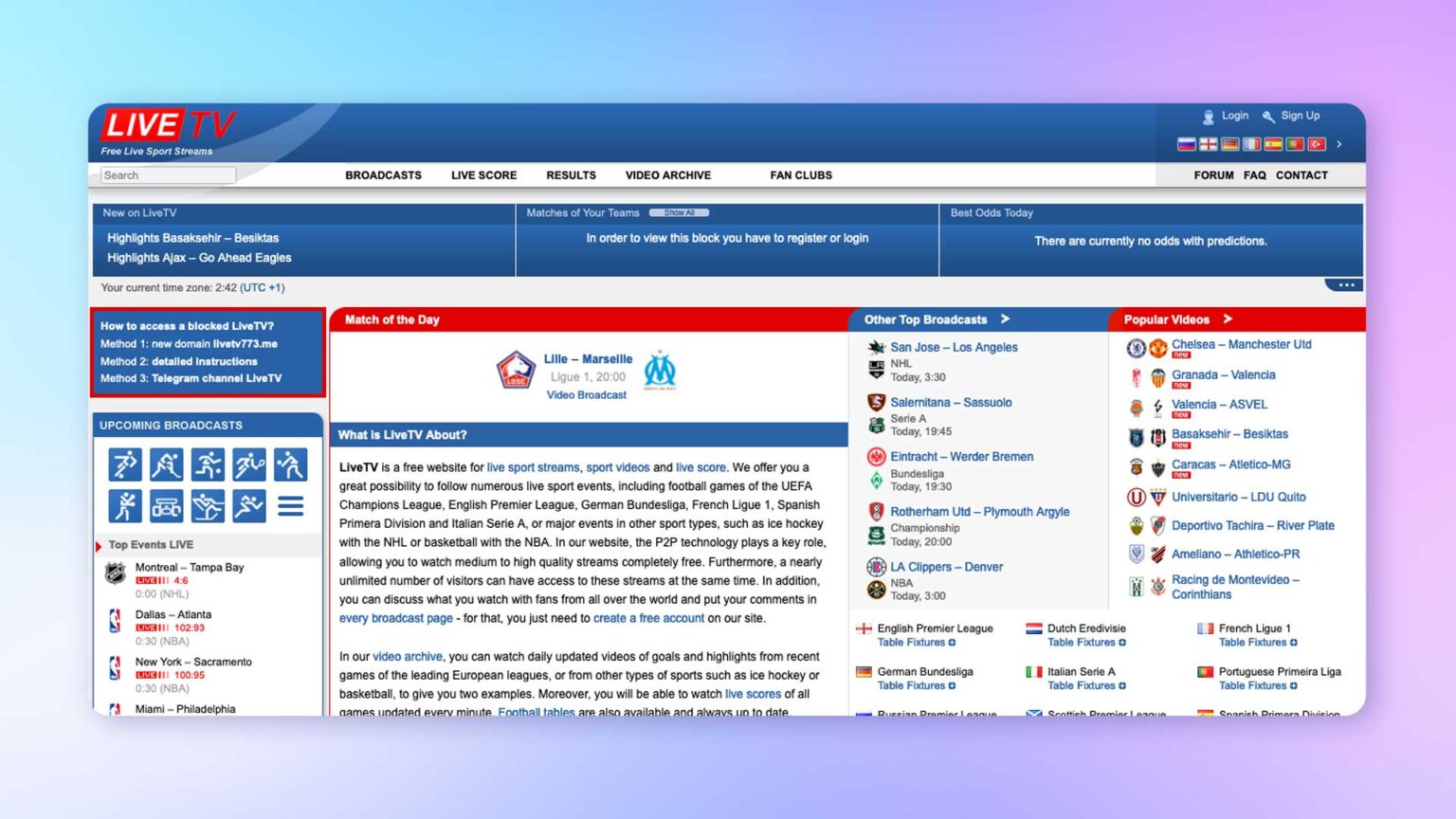1456x819 pixels.
Task: Open the all-sports hamburger menu icon
Action: pos(290,506)
